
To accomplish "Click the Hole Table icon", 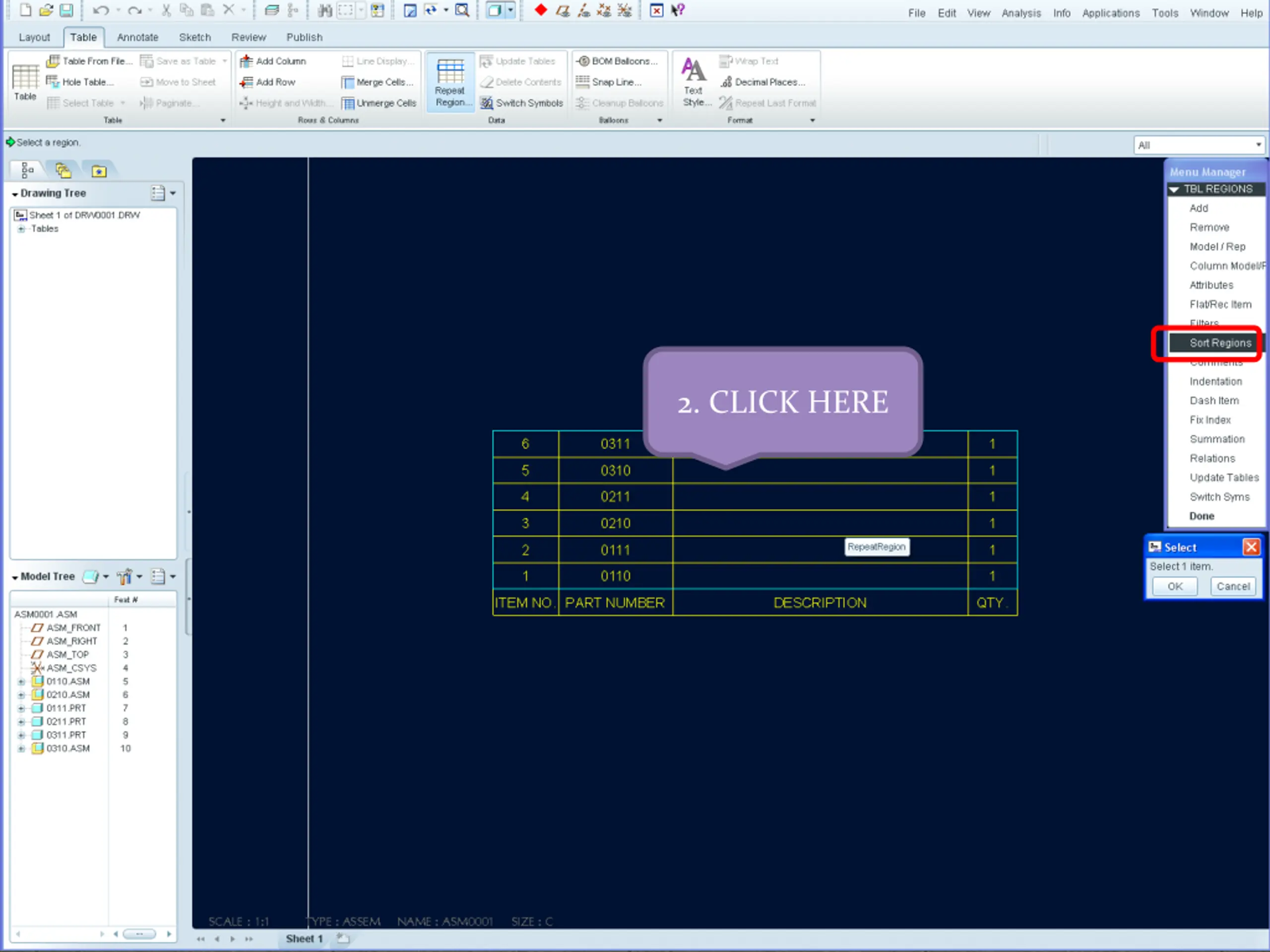I will point(53,82).
